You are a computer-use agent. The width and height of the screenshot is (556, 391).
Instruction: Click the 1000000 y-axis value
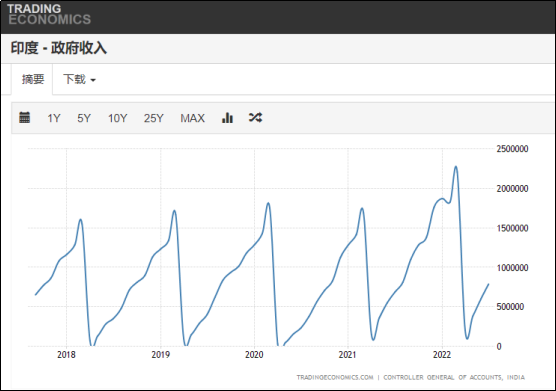[512, 268]
